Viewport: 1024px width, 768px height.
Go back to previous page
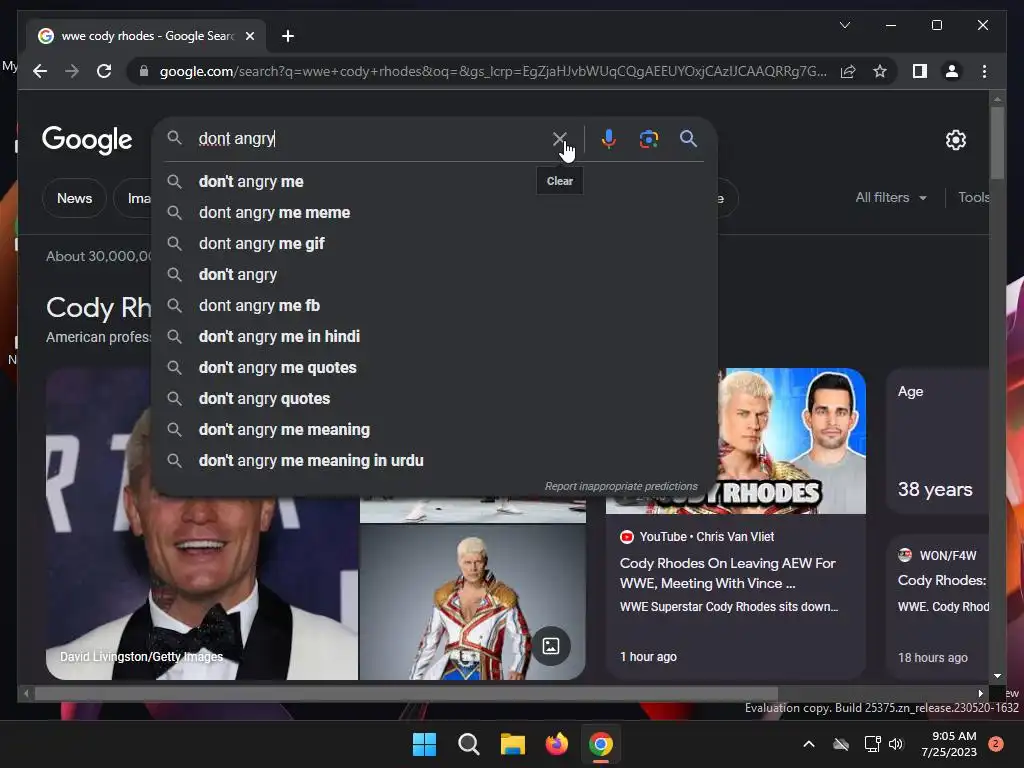[40, 71]
